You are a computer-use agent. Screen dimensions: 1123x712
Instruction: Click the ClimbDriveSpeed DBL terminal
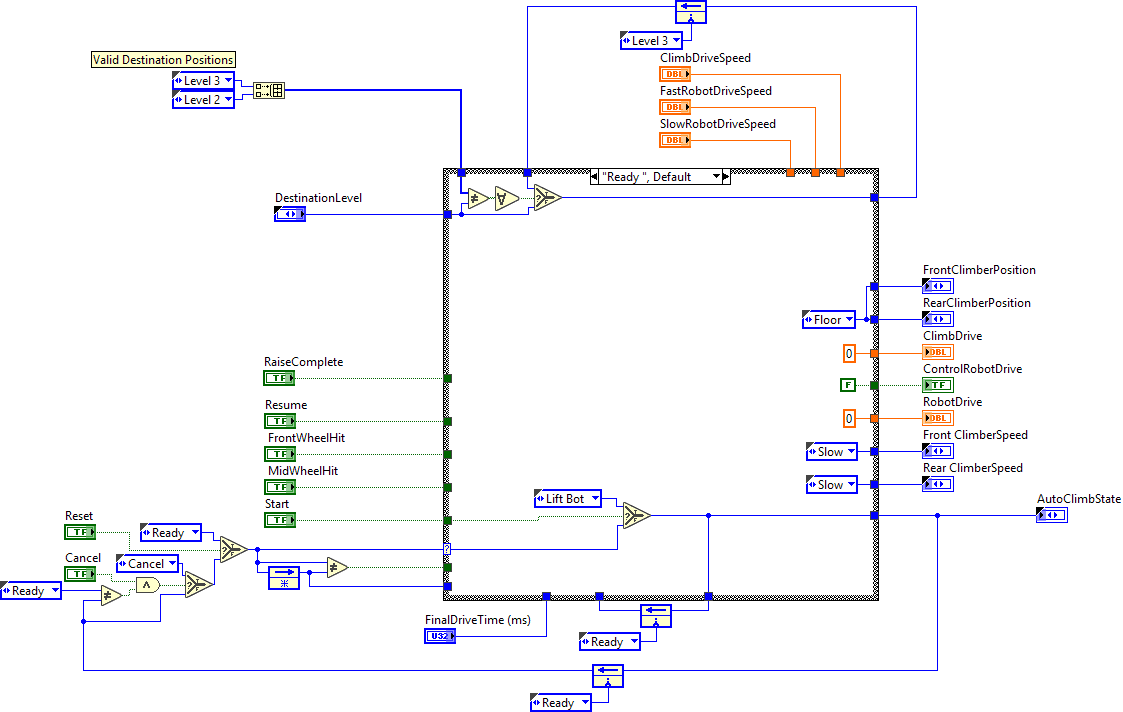[x=675, y=74]
